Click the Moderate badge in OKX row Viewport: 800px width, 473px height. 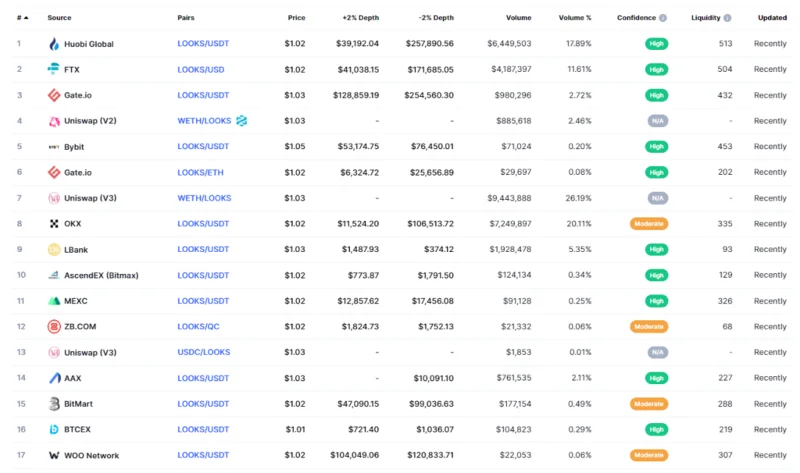[x=649, y=223]
